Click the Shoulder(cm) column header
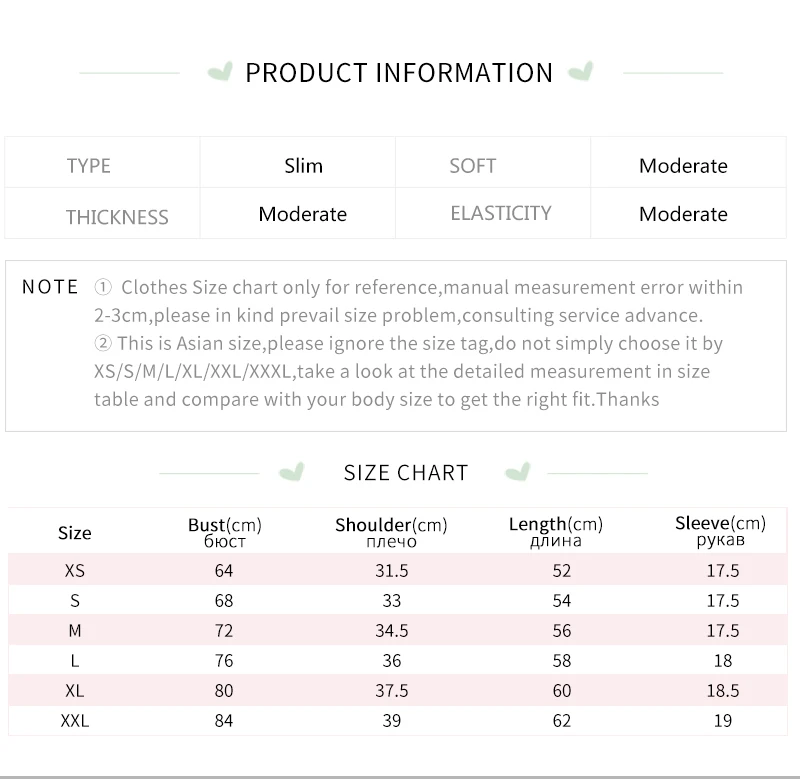Screen dimensions: 800x779 pos(391,532)
